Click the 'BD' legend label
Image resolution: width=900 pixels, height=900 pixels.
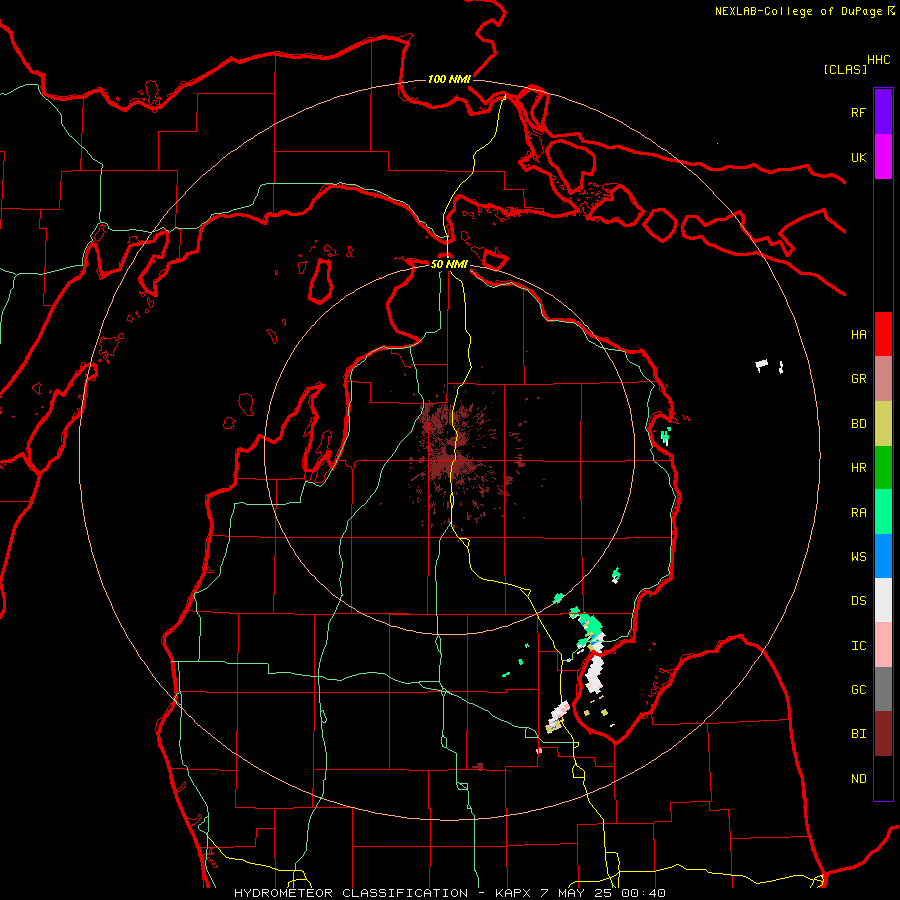858,424
